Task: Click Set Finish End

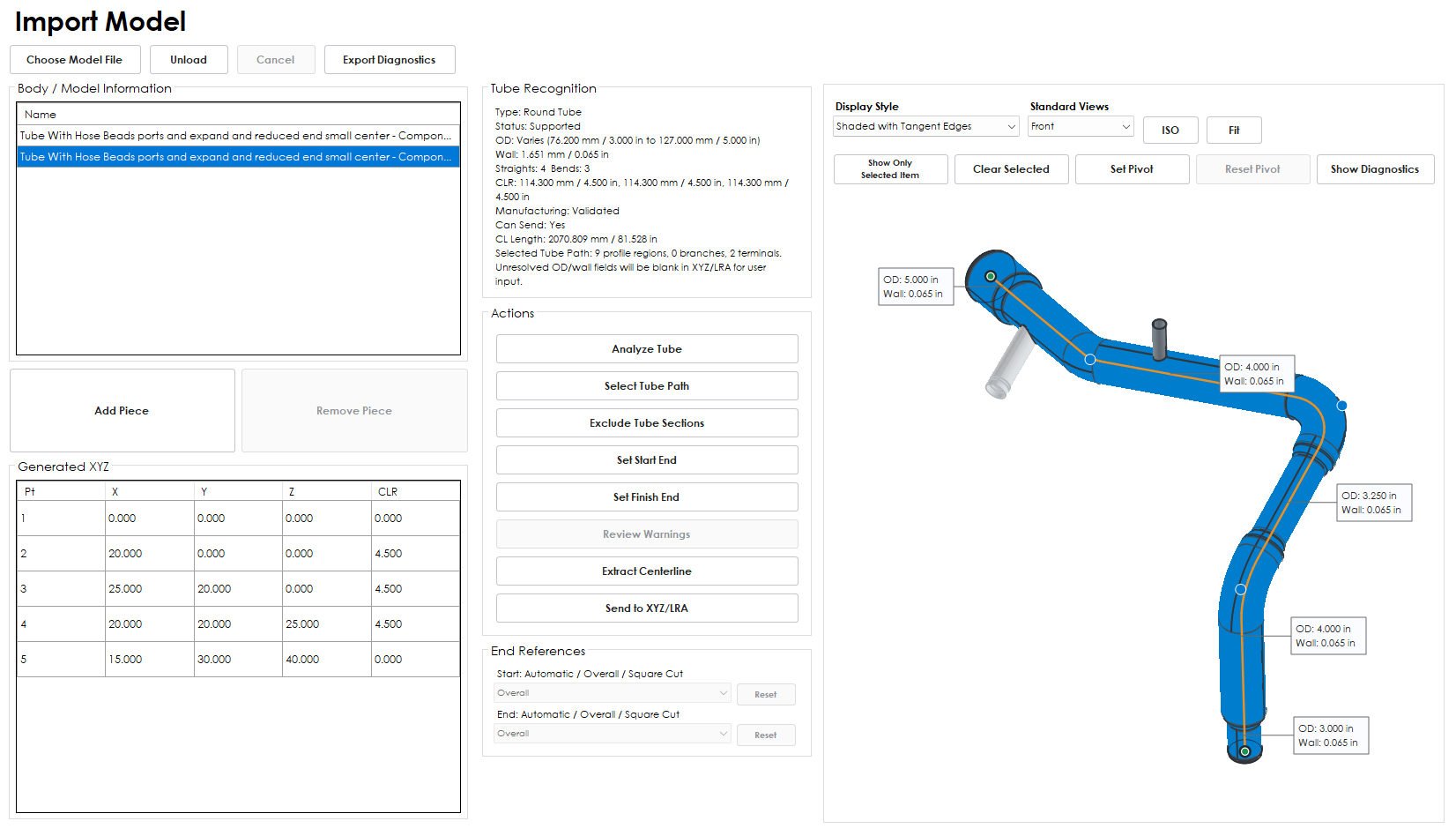Action: click(647, 497)
